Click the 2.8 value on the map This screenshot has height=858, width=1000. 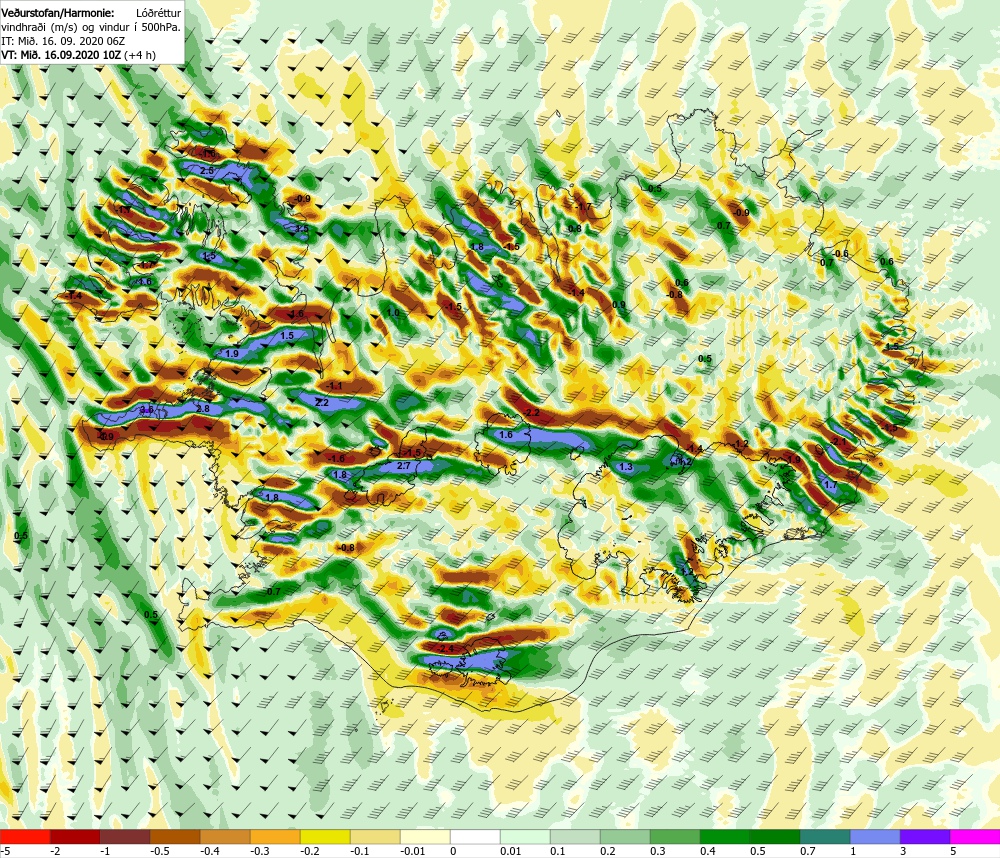click(203, 408)
